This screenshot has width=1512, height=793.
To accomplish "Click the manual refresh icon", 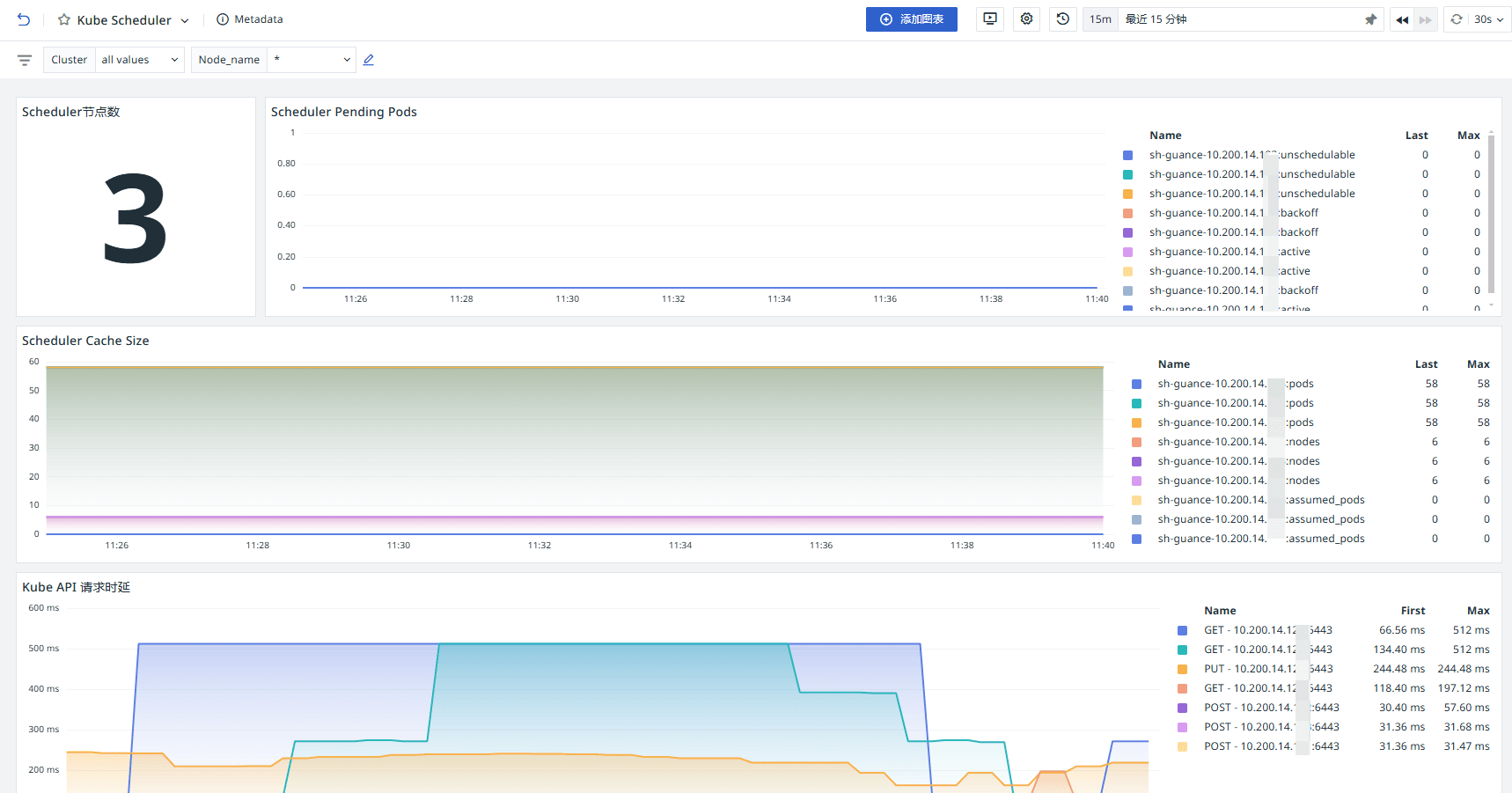I will point(1457,19).
